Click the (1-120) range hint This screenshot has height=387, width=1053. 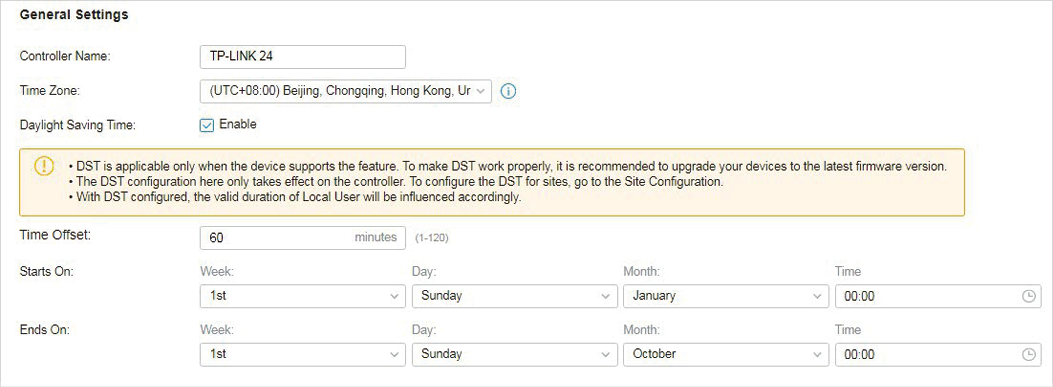point(431,239)
